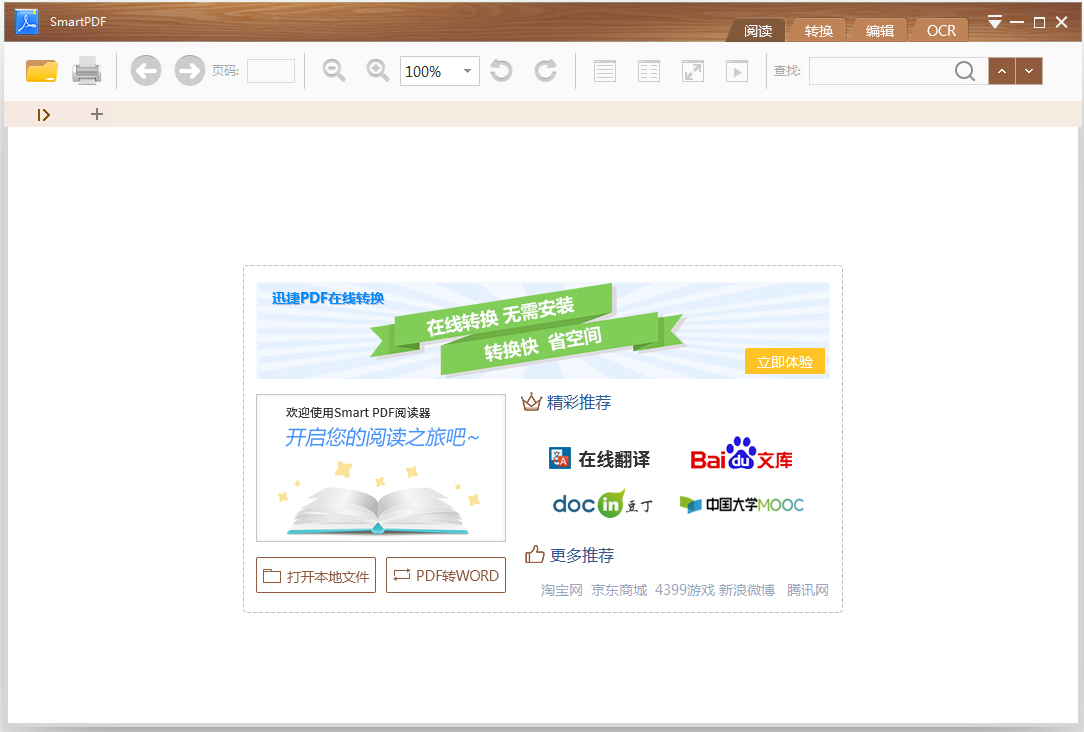Click the search magnifier icon
Screen dimensions: 1084x732
coord(964,71)
